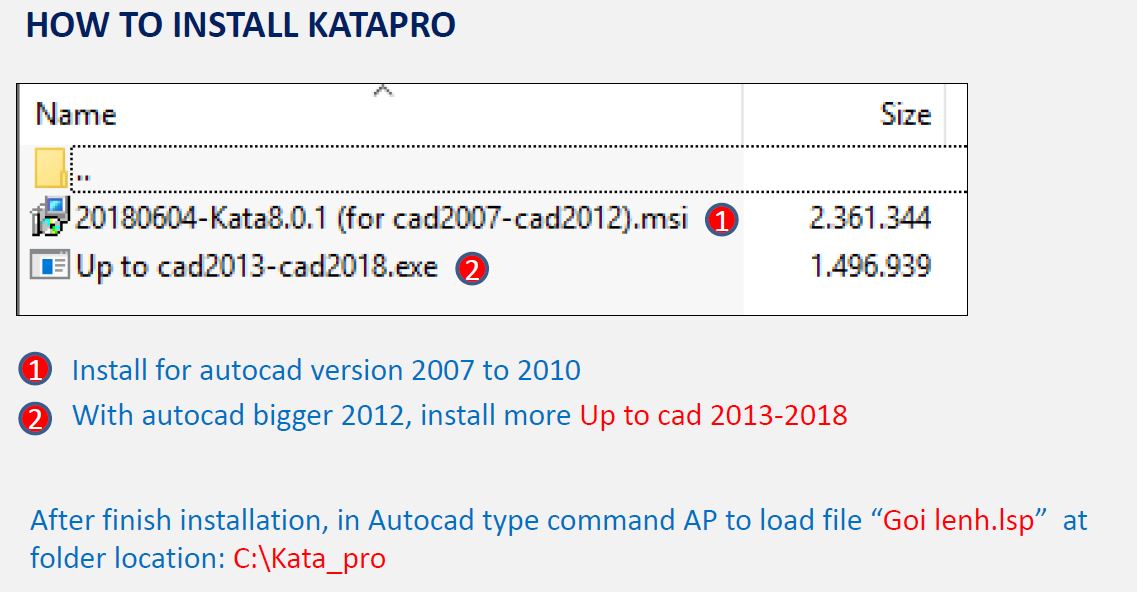Click the sort arrow above the Name column
The image size is (1137, 592).
(x=382, y=91)
